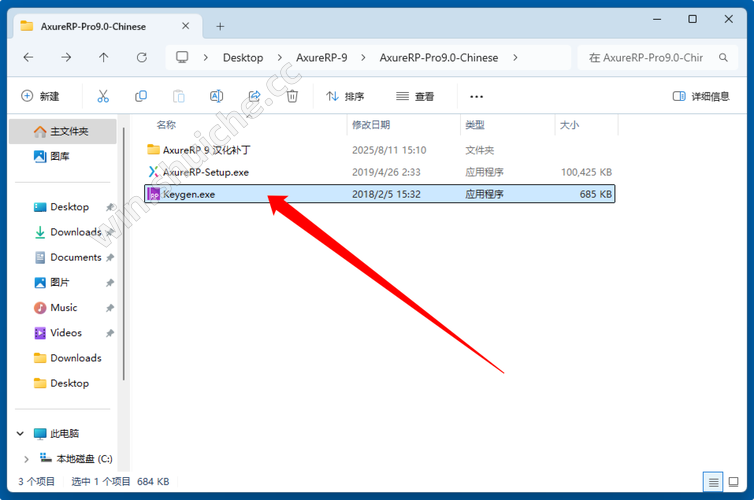Viewport: 754px width, 500px height.
Task: Open 图库 in the sidebar
Action: [x=60, y=156]
